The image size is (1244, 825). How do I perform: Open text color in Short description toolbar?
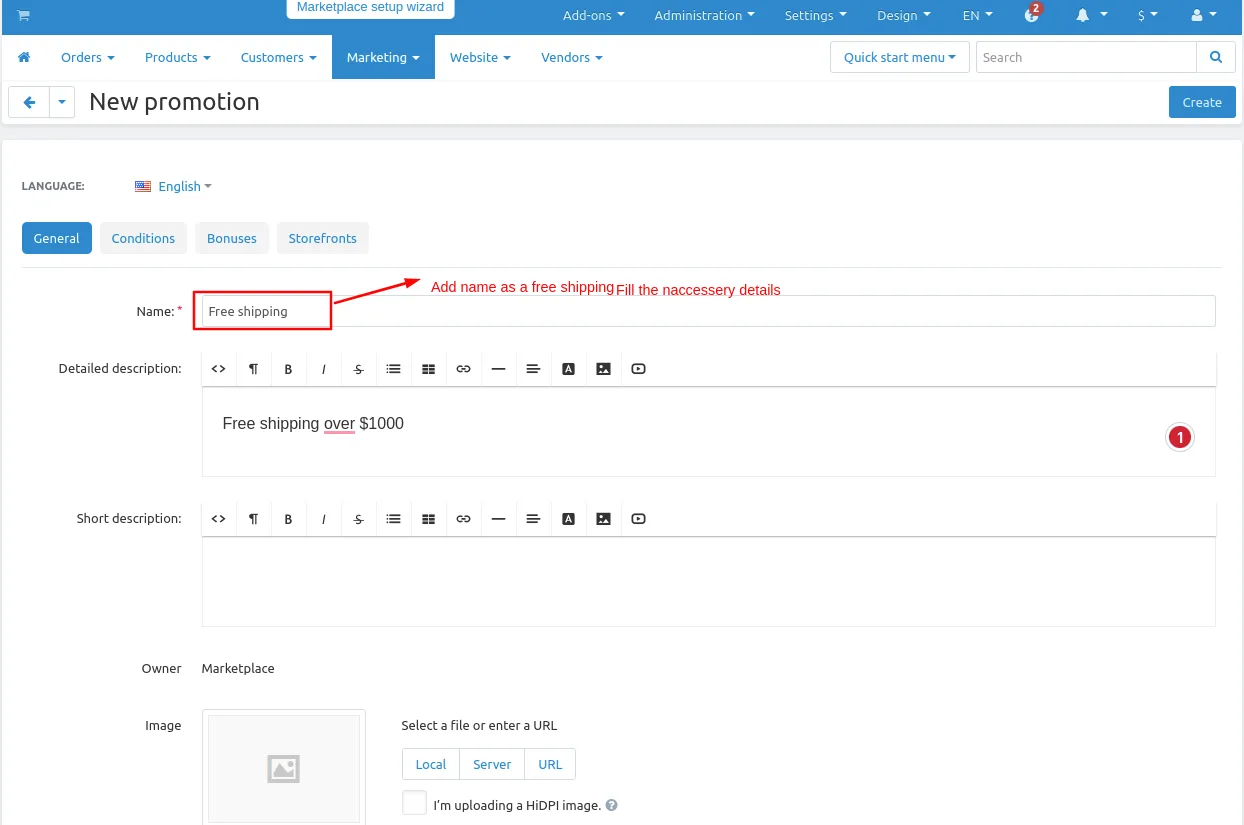(569, 519)
